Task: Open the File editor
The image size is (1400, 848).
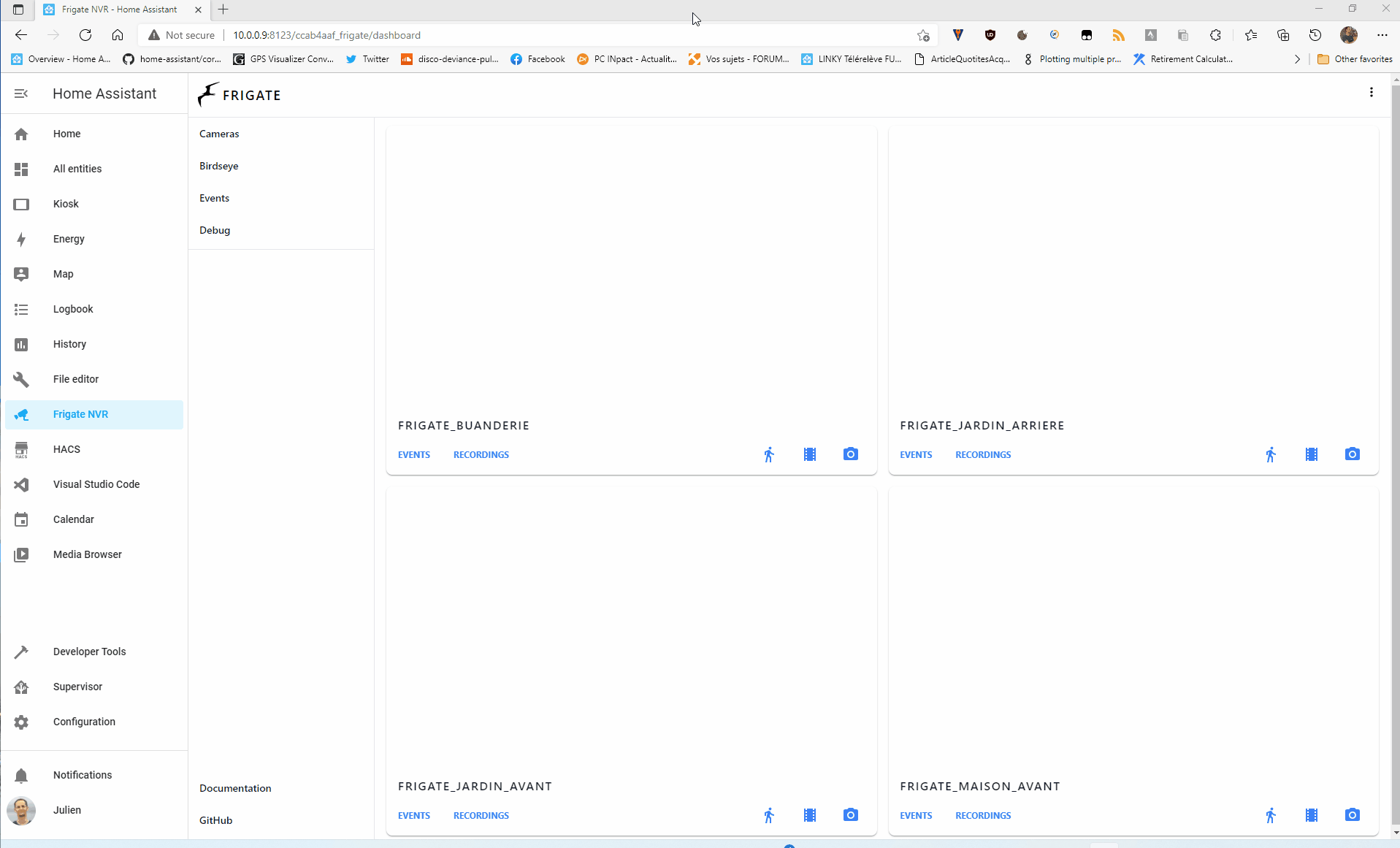Action: click(x=76, y=379)
